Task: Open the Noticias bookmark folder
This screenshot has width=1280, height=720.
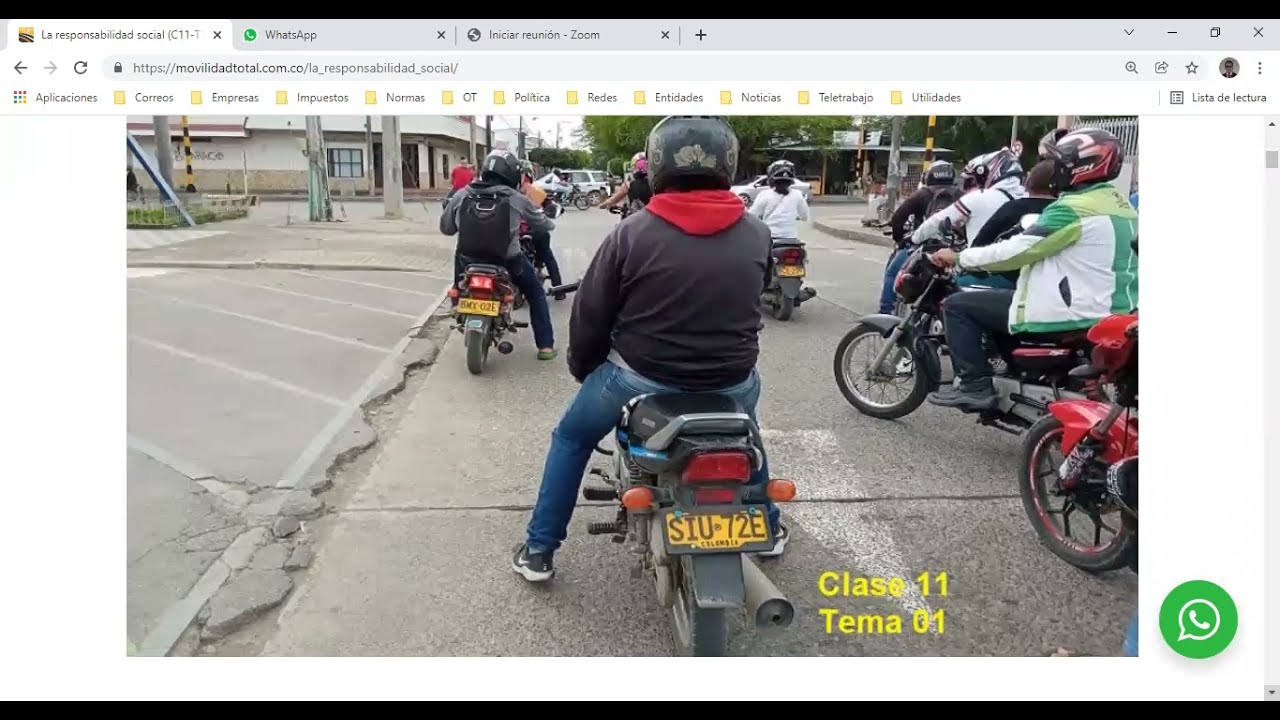Action: [x=751, y=98]
